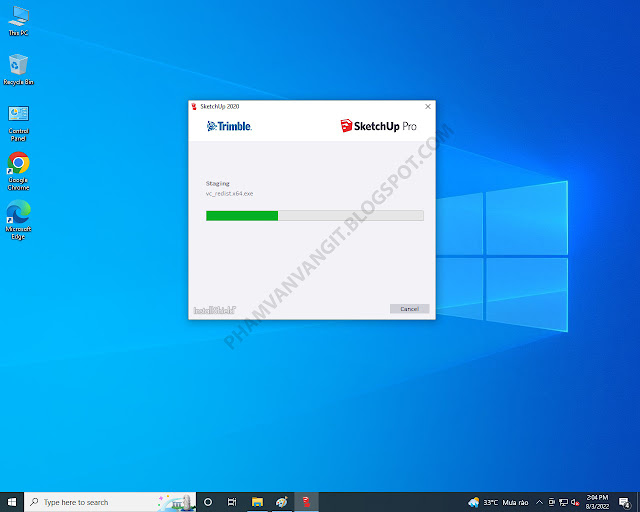Open Task View on the taskbar

tap(232, 502)
